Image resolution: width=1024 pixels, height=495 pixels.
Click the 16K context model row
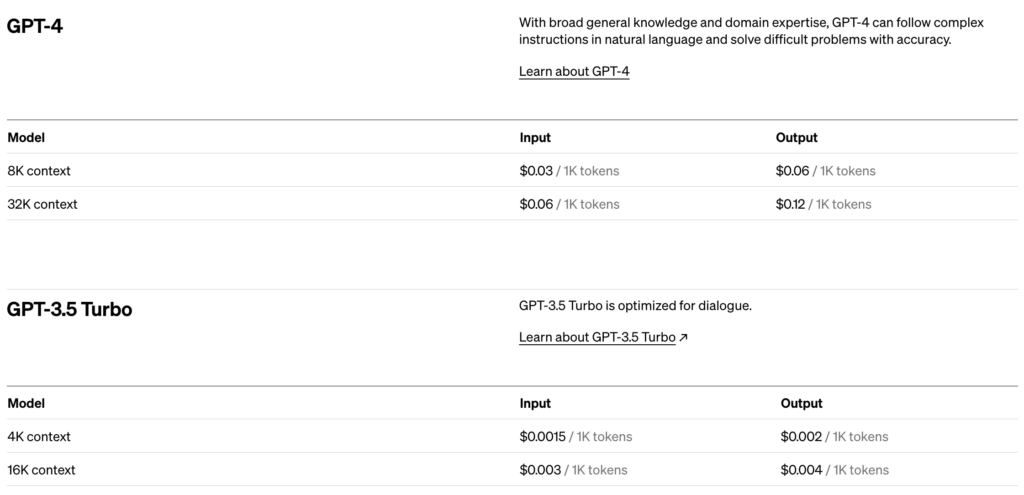tap(512, 470)
